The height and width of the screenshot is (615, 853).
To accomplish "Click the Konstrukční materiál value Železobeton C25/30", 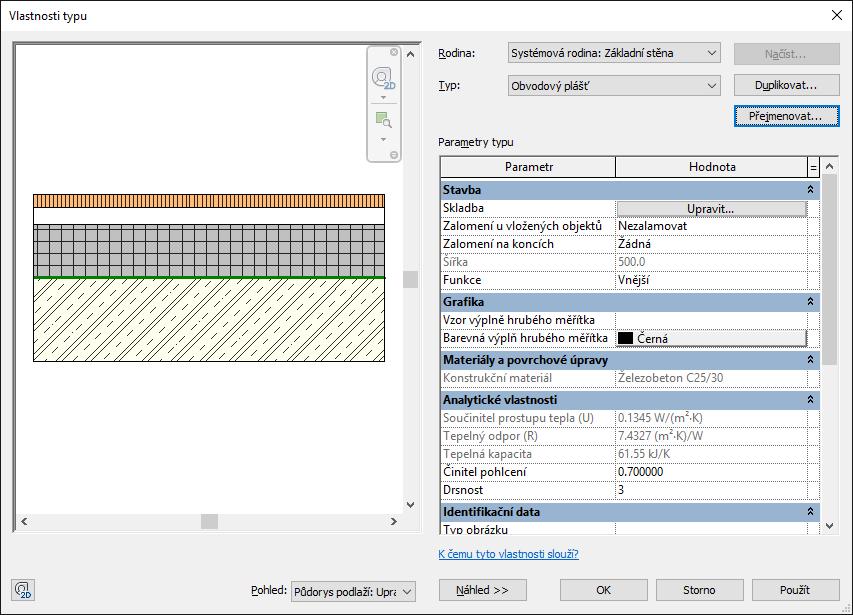I will 711,377.
